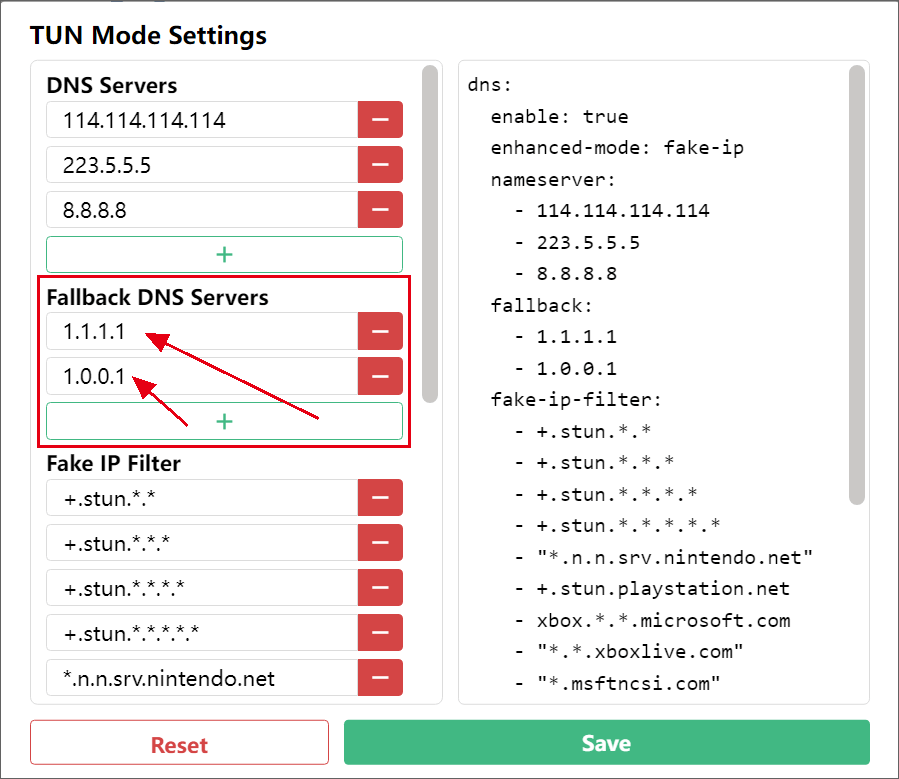Image resolution: width=899 pixels, height=779 pixels.
Task: Delete the *.n.n.srv.nintendo.net filter
Action: pyautogui.click(x=380, y=677)
